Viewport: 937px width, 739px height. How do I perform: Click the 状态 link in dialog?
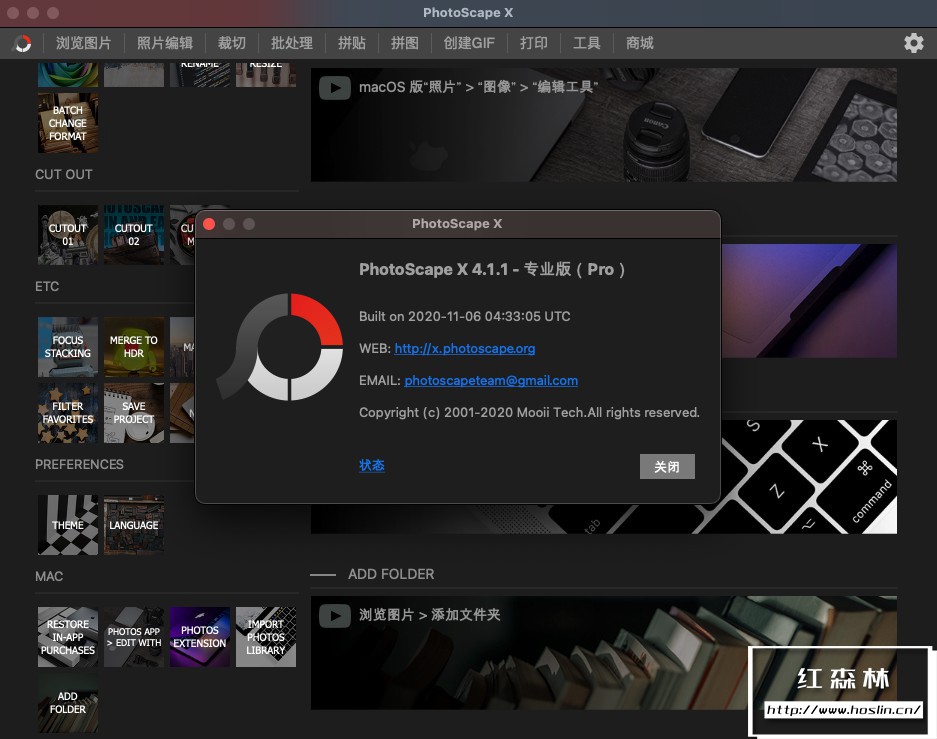pyautogui.click(x=372, y=465)
